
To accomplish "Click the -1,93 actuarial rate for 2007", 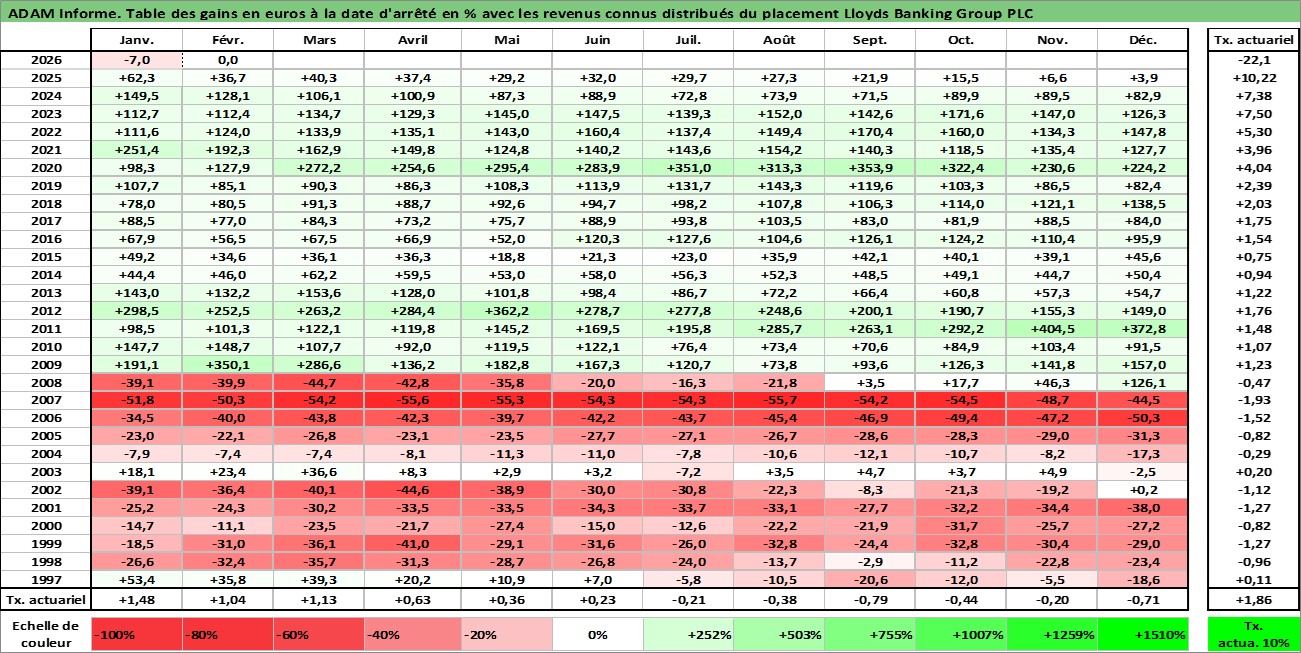I will [1254, 401].
